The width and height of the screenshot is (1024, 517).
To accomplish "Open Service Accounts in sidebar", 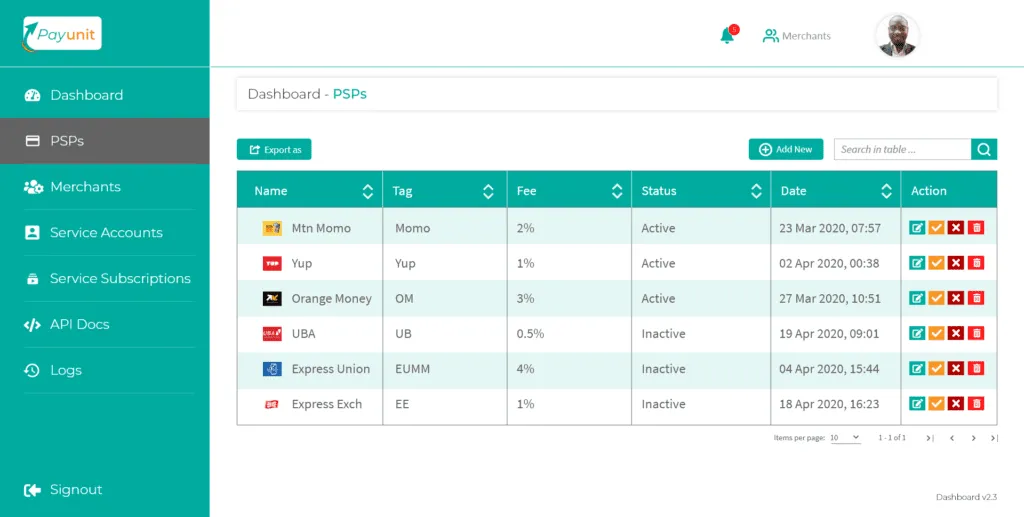I will click(104, 232).
